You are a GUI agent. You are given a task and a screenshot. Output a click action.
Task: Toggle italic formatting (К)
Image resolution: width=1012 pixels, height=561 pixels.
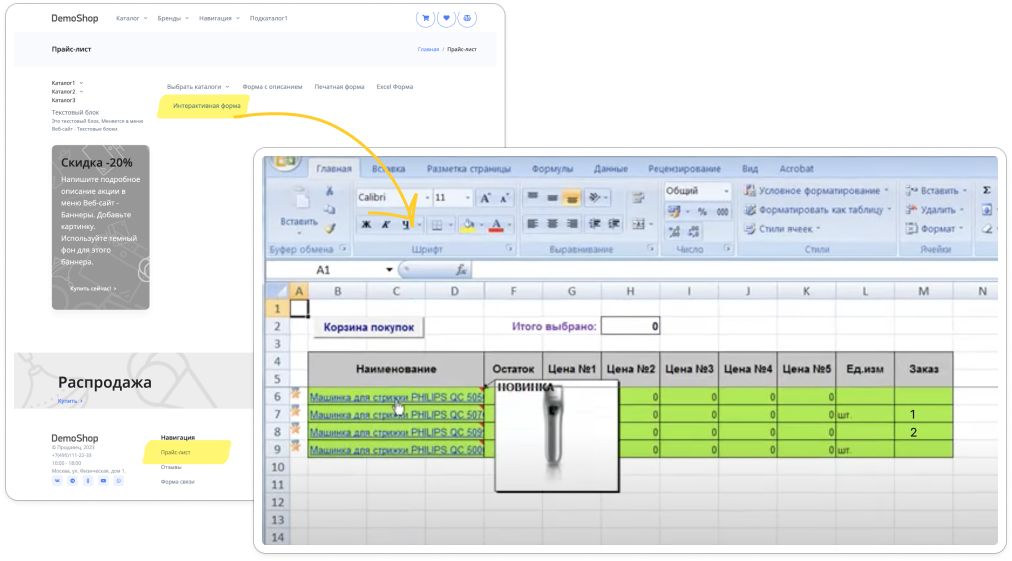385,224
